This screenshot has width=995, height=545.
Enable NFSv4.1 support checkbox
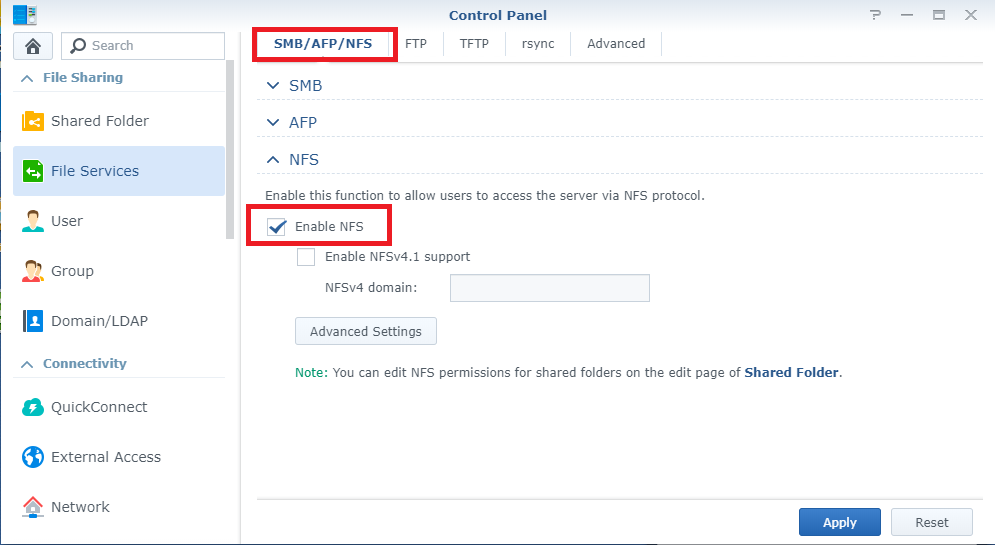pyautogui.click(x=306, y=257)
